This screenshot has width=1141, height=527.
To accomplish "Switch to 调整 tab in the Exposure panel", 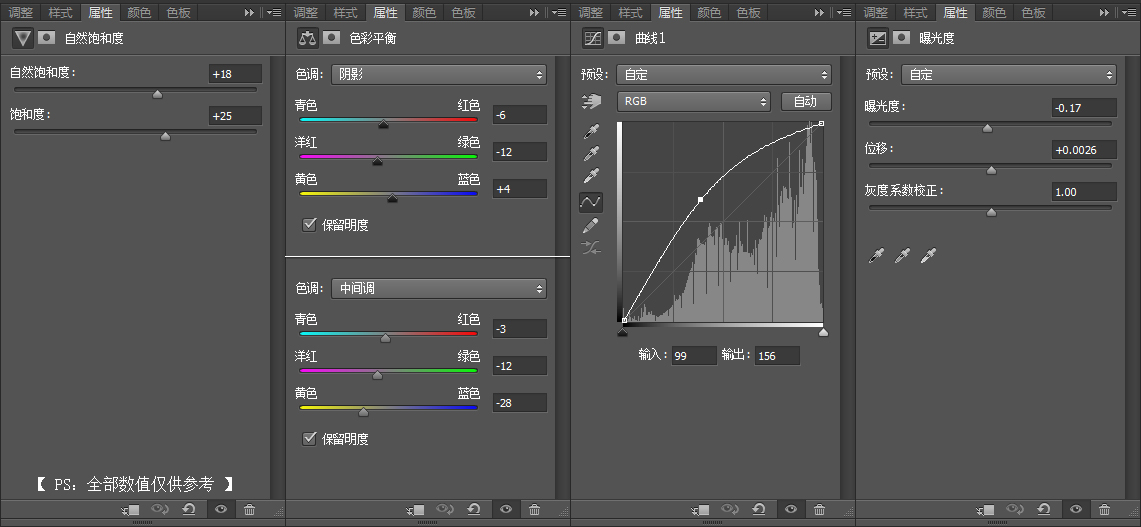I will coord(876,12).
